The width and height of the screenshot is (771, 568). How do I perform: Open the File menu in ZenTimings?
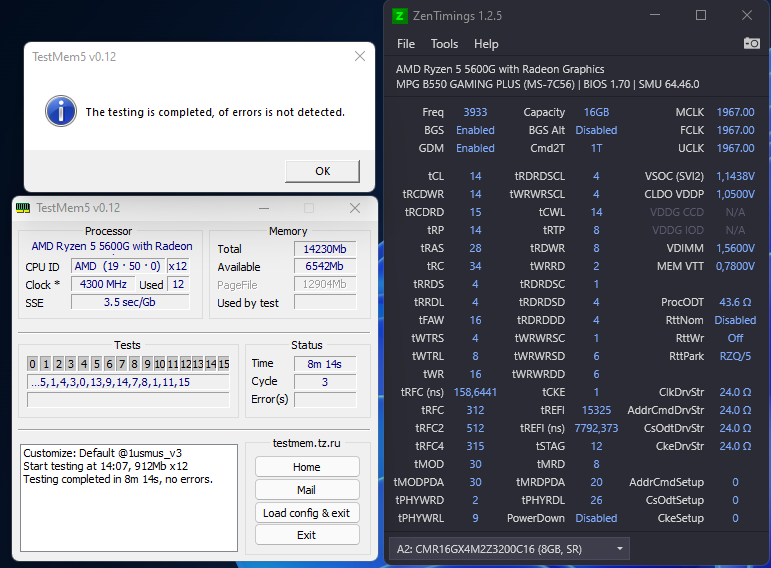[x=406, y=44]
